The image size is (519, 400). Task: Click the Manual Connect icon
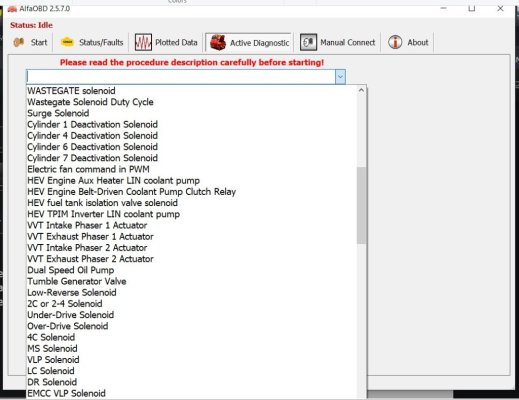[308, 42]
